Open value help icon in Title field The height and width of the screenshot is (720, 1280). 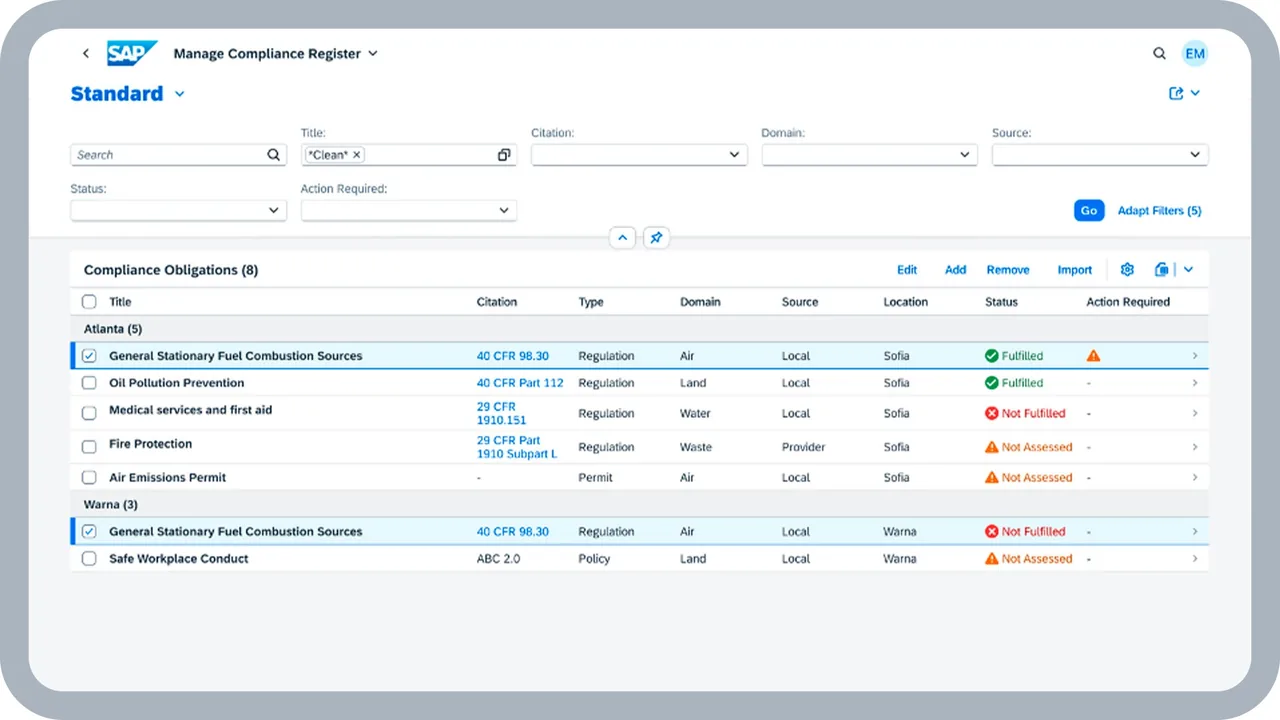[504, 155]
